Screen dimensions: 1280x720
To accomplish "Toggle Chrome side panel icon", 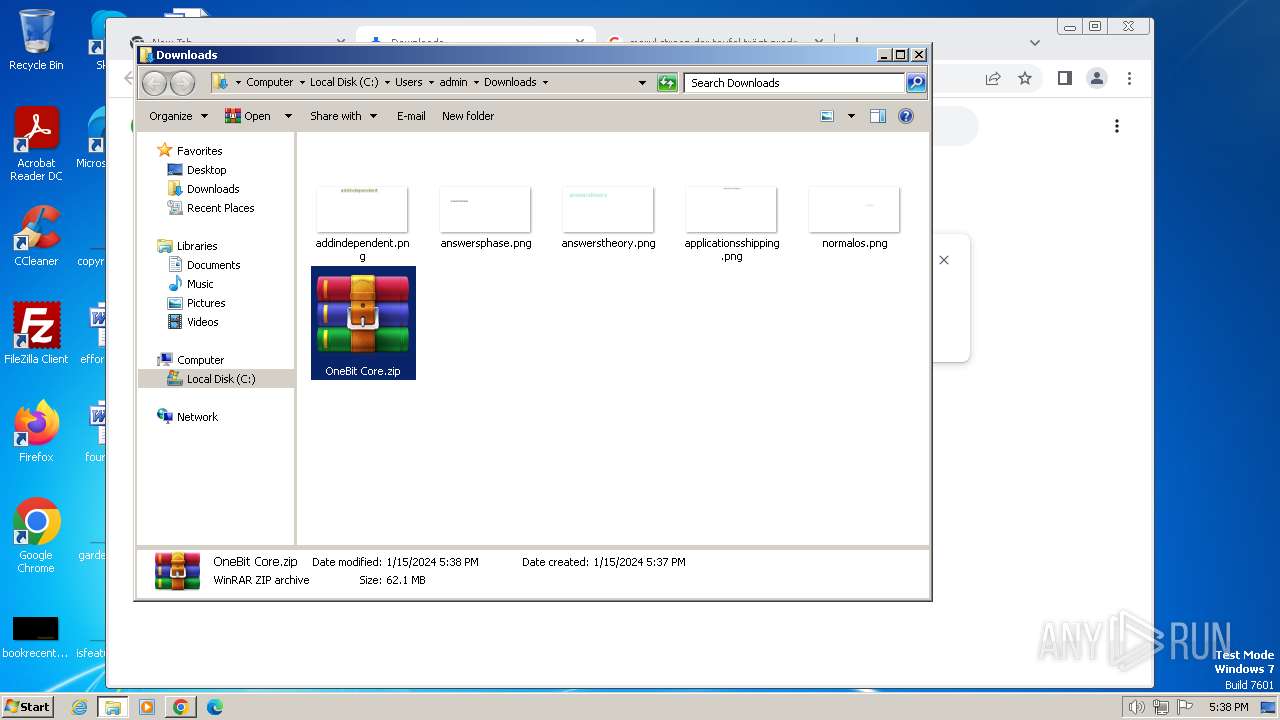I will pos(1065,78).
